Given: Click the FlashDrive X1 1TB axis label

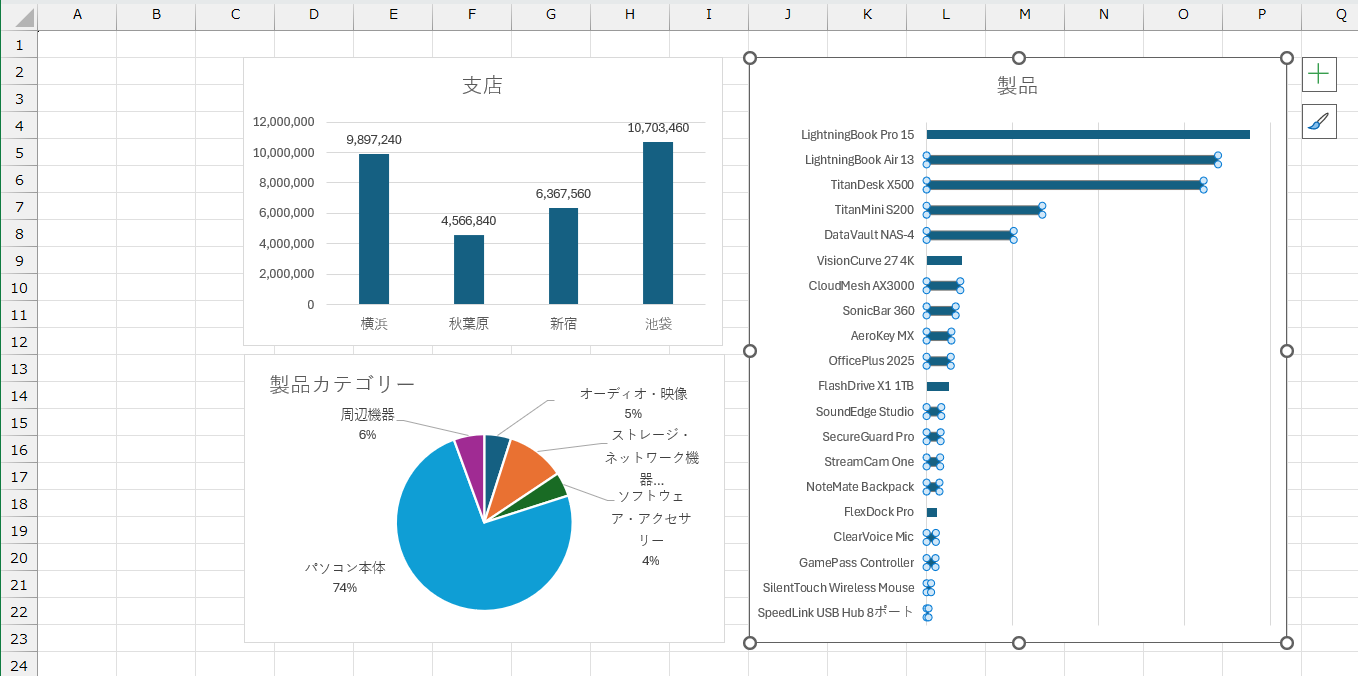Looking at the screenshot, I should pyautogui.click(x=866, y=386).
